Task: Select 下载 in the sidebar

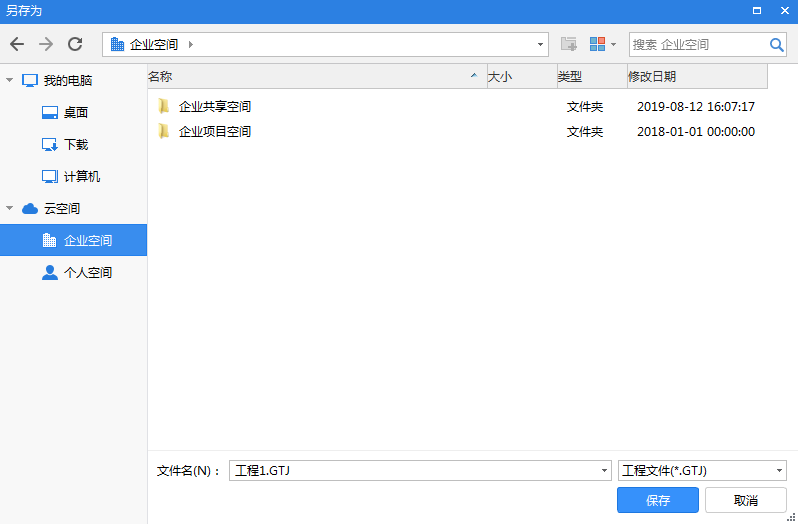Action: pos(76,145)
